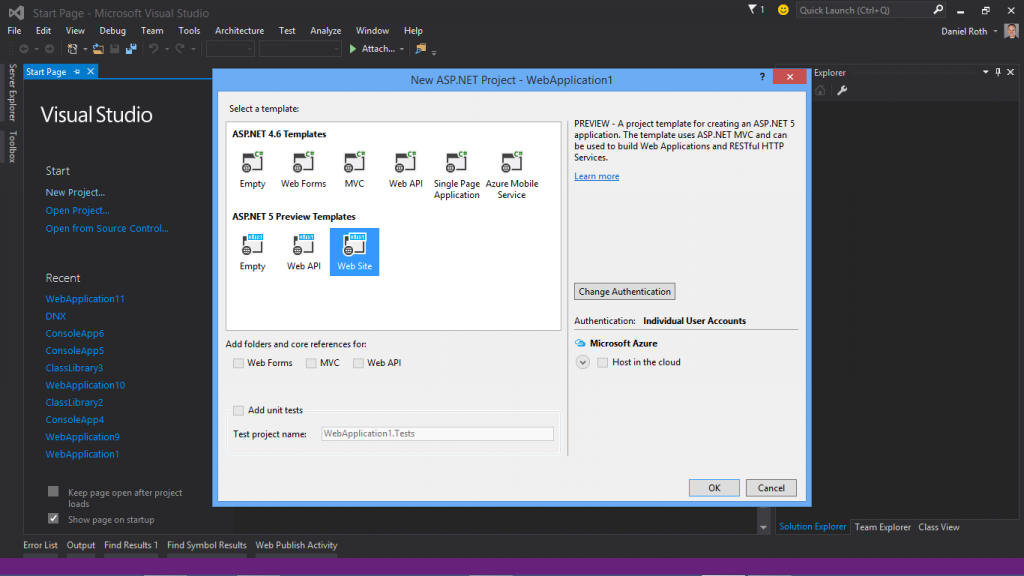Open the Daniel Roth account dropdown
1024x576 pixels.
click(x=995, y=31)
